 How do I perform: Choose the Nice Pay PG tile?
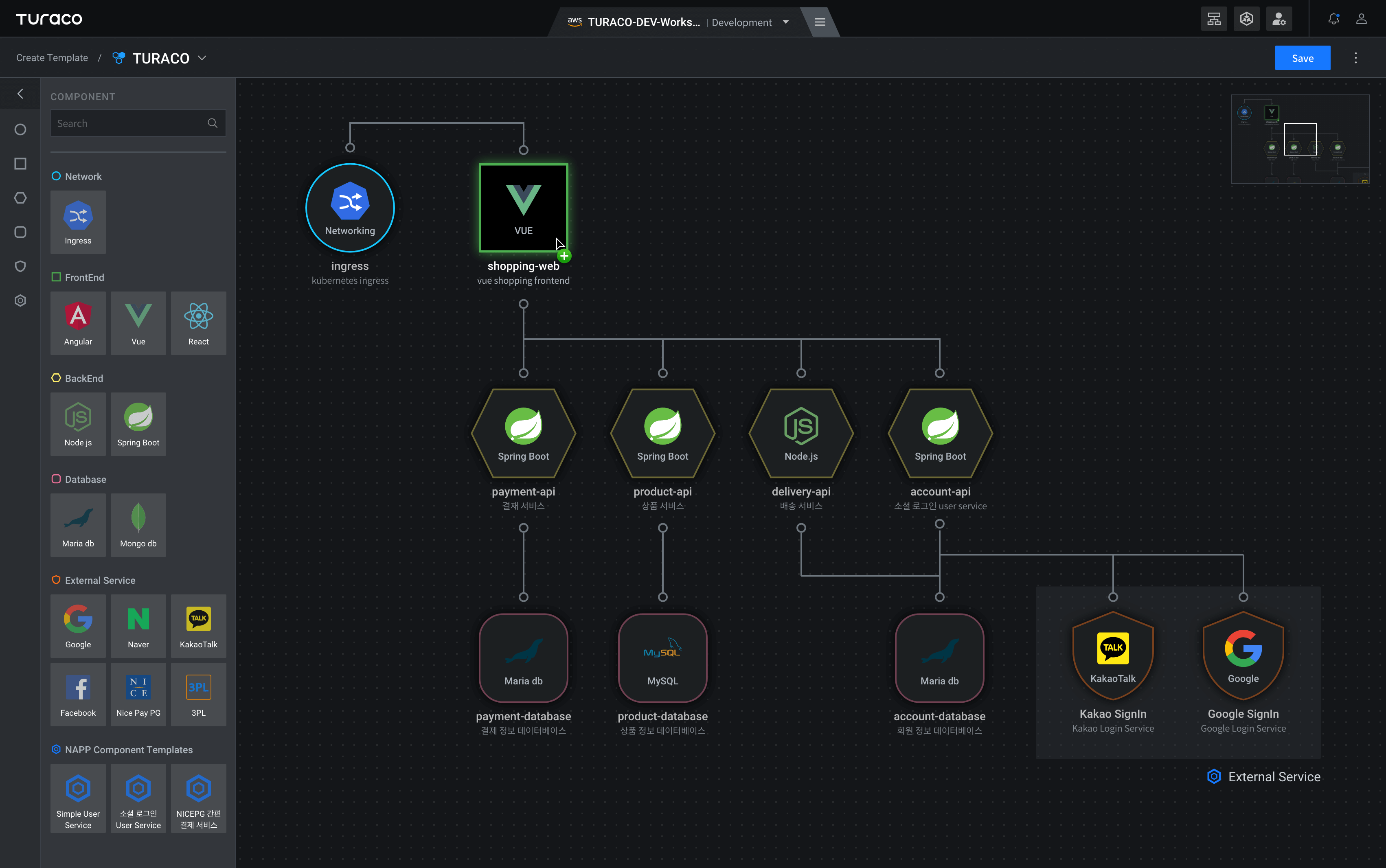pyautogui.click(x=138, y=695)
